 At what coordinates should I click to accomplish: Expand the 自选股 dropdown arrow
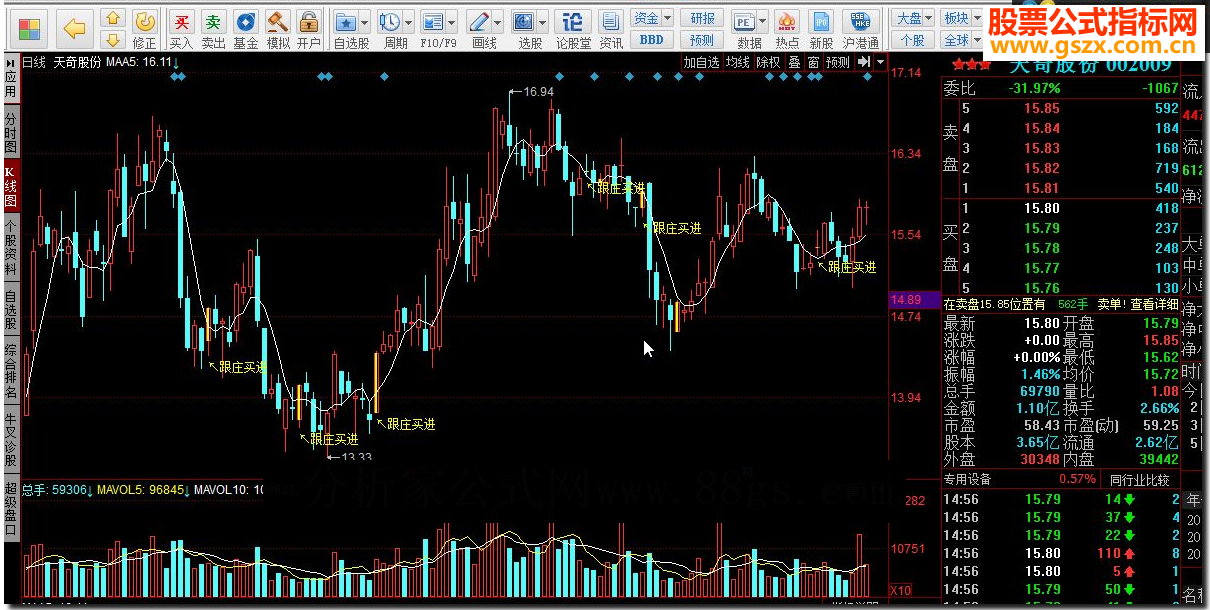[x=365, y=22]
